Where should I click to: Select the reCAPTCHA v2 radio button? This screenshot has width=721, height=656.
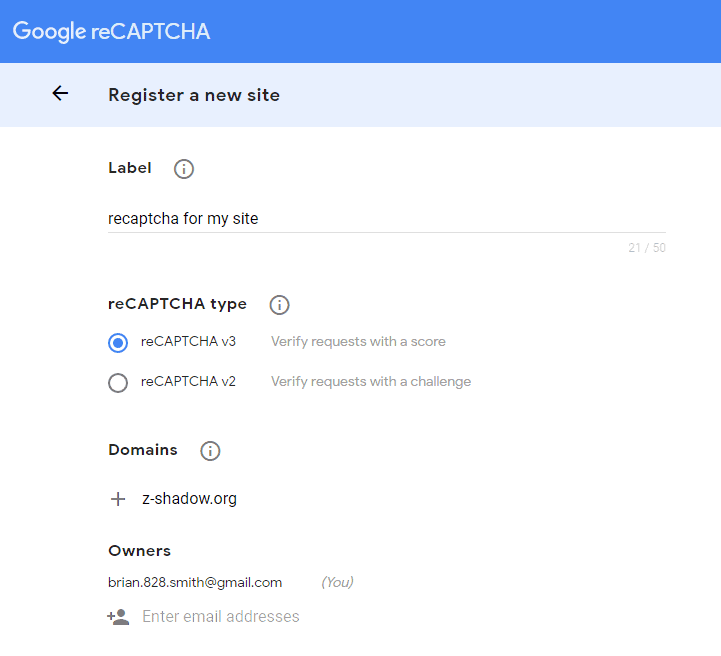coord(118,382)
